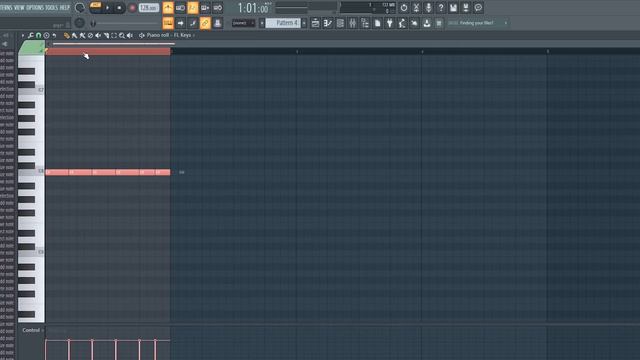The height and width of the screenshot is (360, 640).
Task: Click the last pink note in piano roll
Action: click(x=162, y=172)
